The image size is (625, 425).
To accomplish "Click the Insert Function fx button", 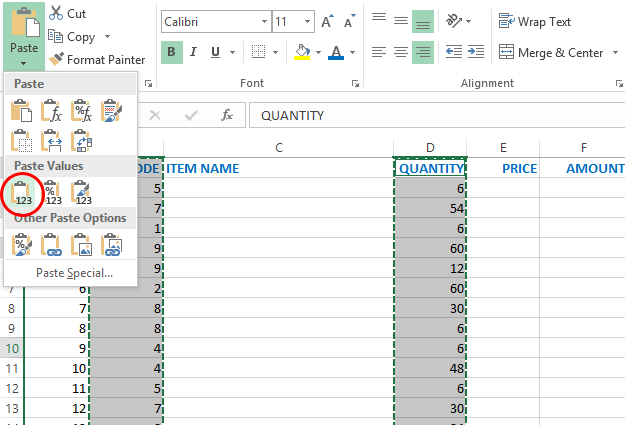I will (x=227, y=116).
